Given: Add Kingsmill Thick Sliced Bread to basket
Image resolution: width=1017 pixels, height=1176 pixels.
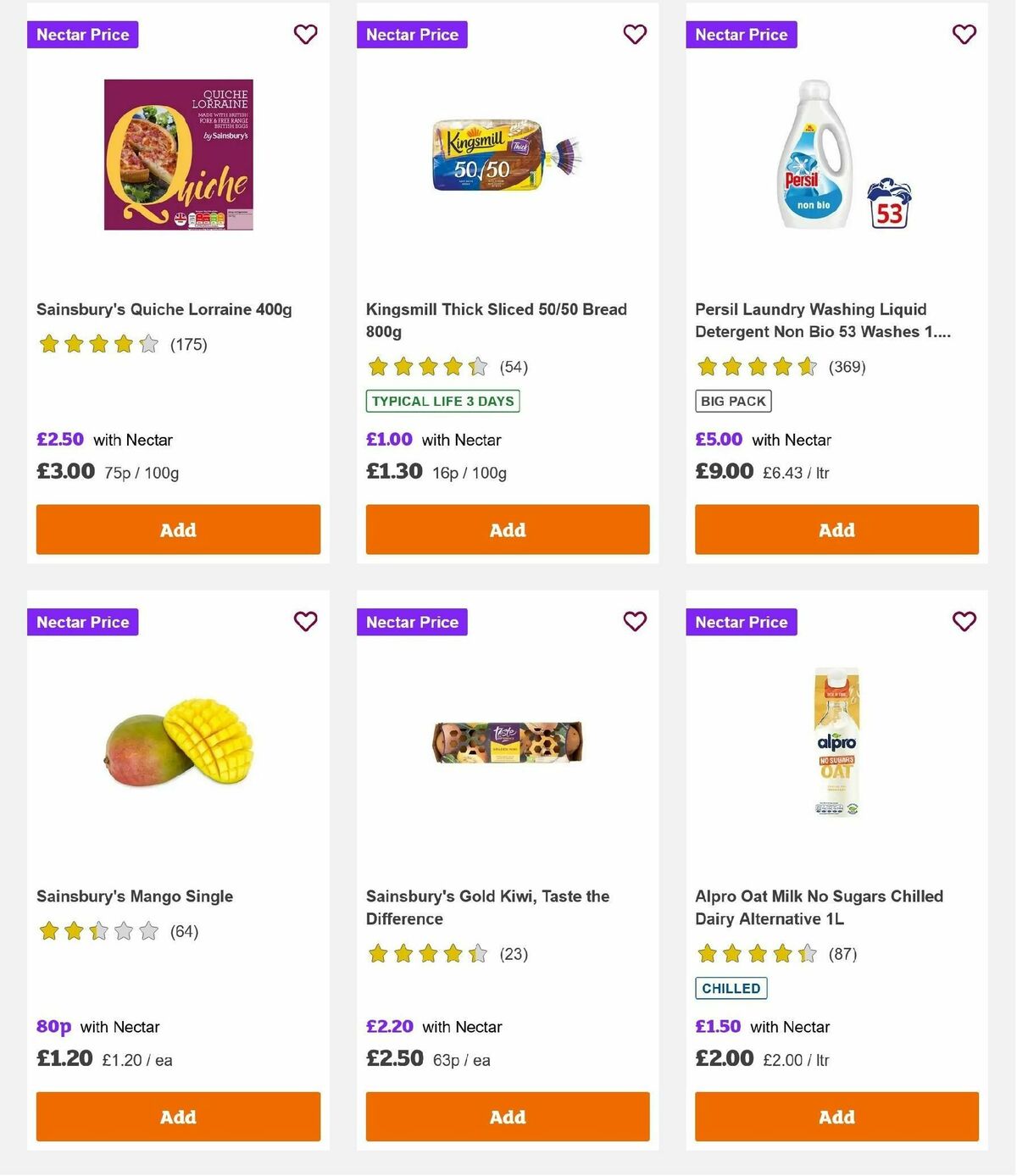Looking at the screenshot, I should pyautogui.click(x=507, y=529).
